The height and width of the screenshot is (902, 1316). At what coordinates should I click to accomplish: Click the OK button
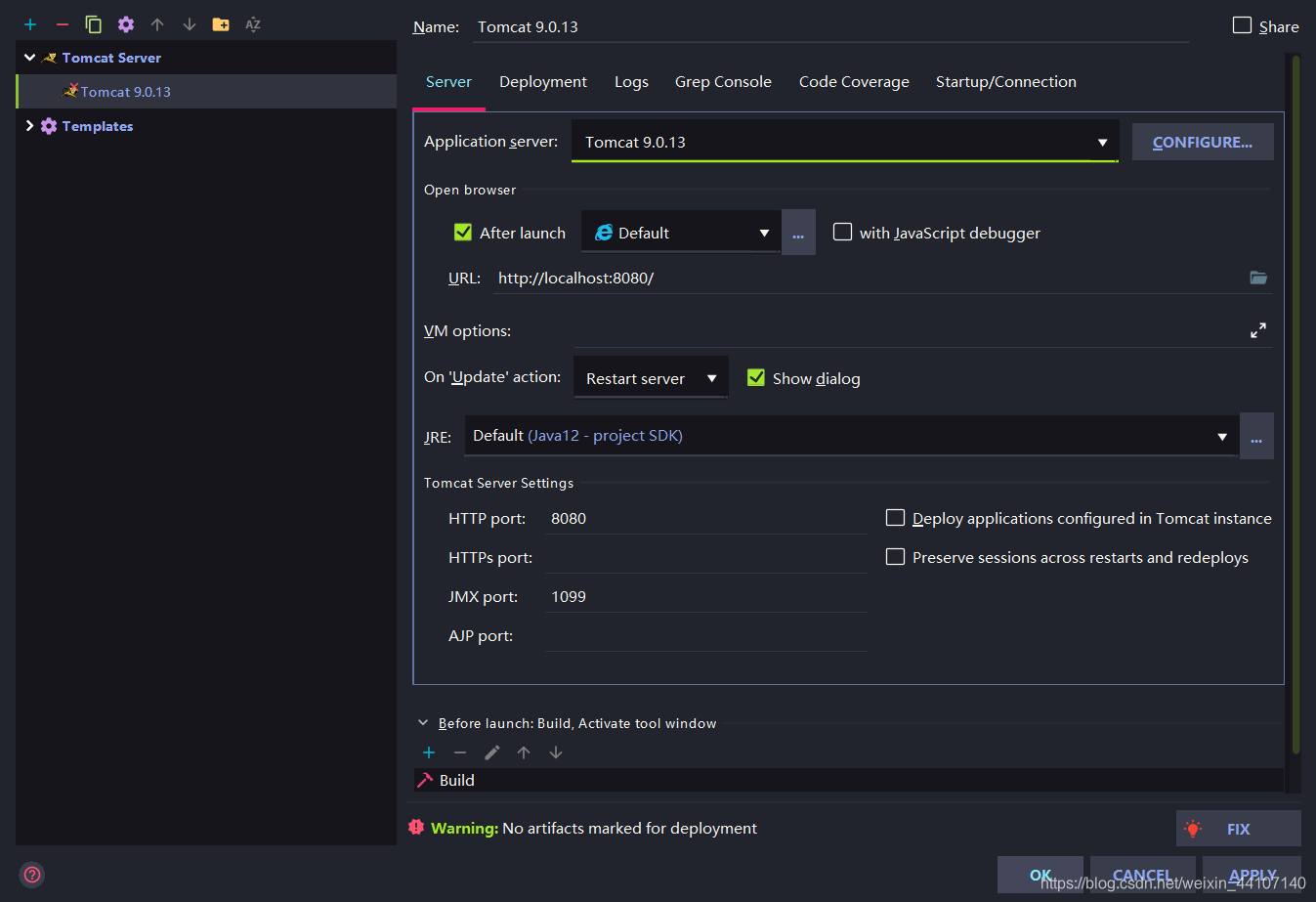(1040, 875)
